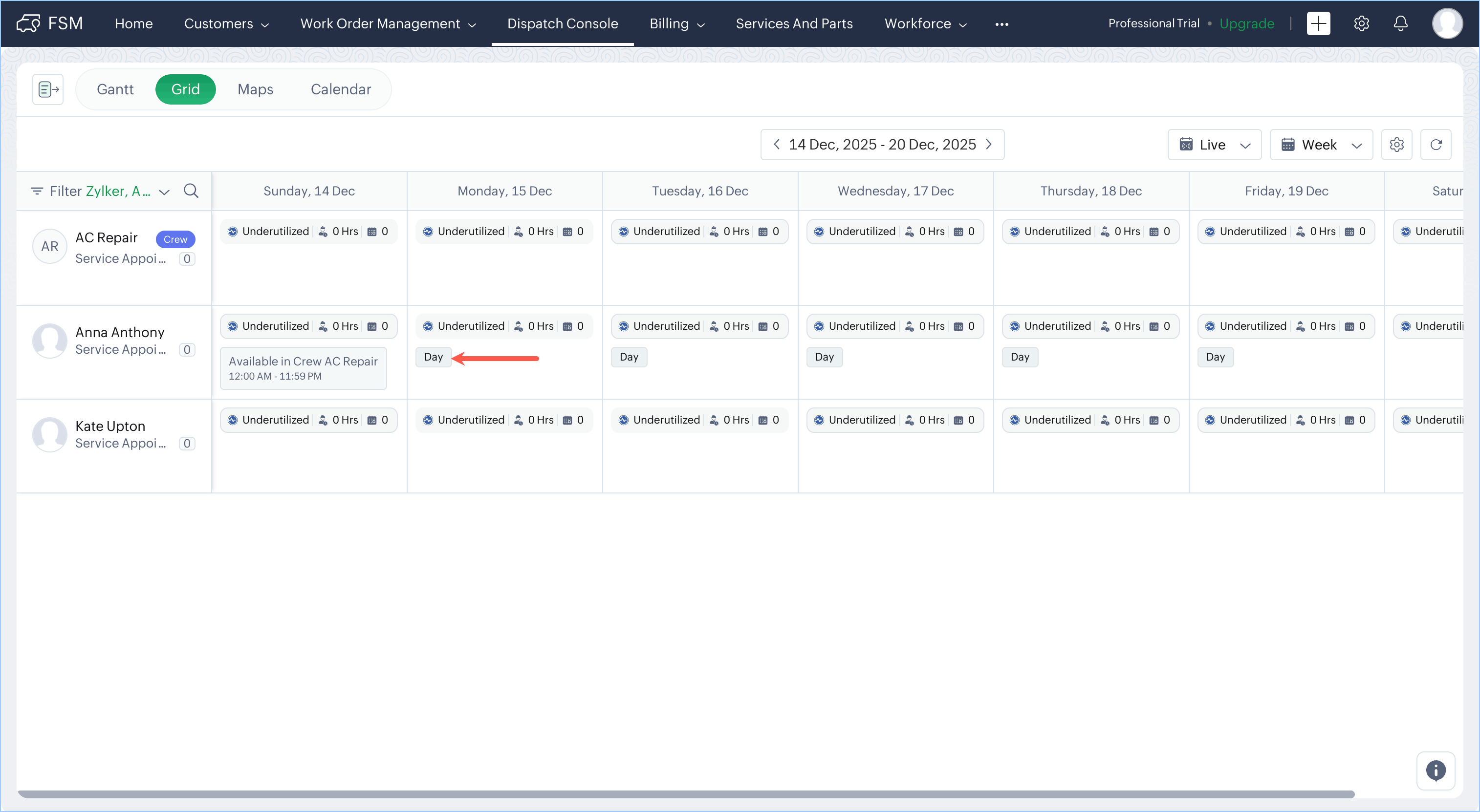Screen dimensions: 1480x812
Task: Open top navigation settings gear
Action: point(1361,23)
